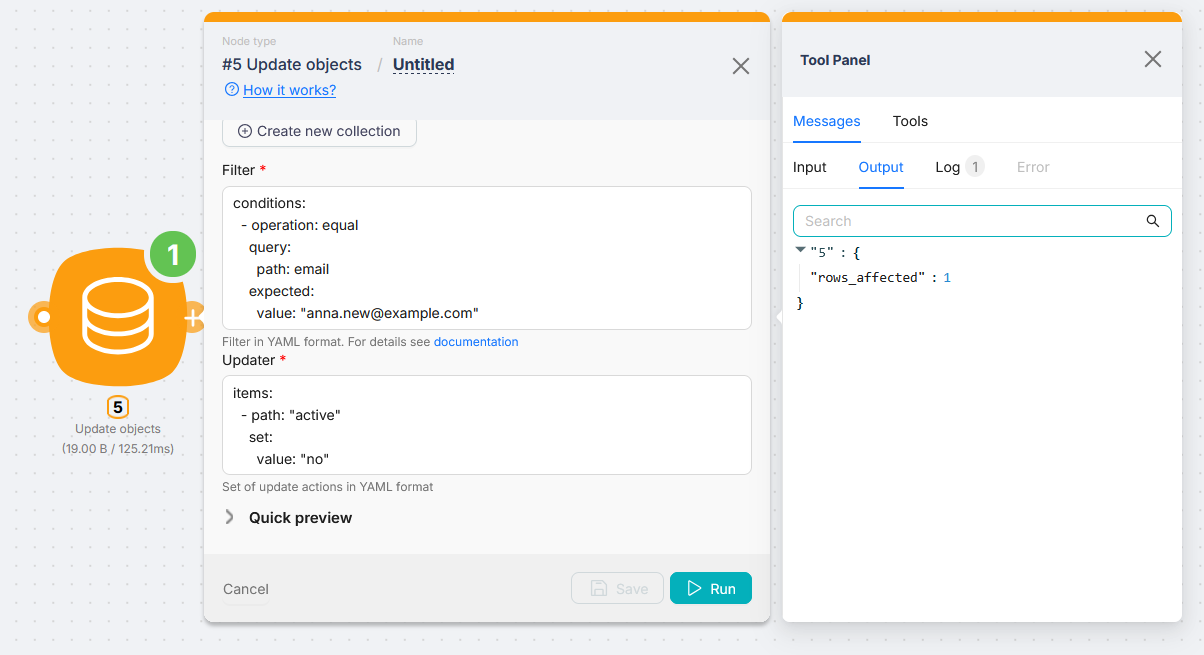Click the plus icon on Create new collection

(x=244, y=130)
